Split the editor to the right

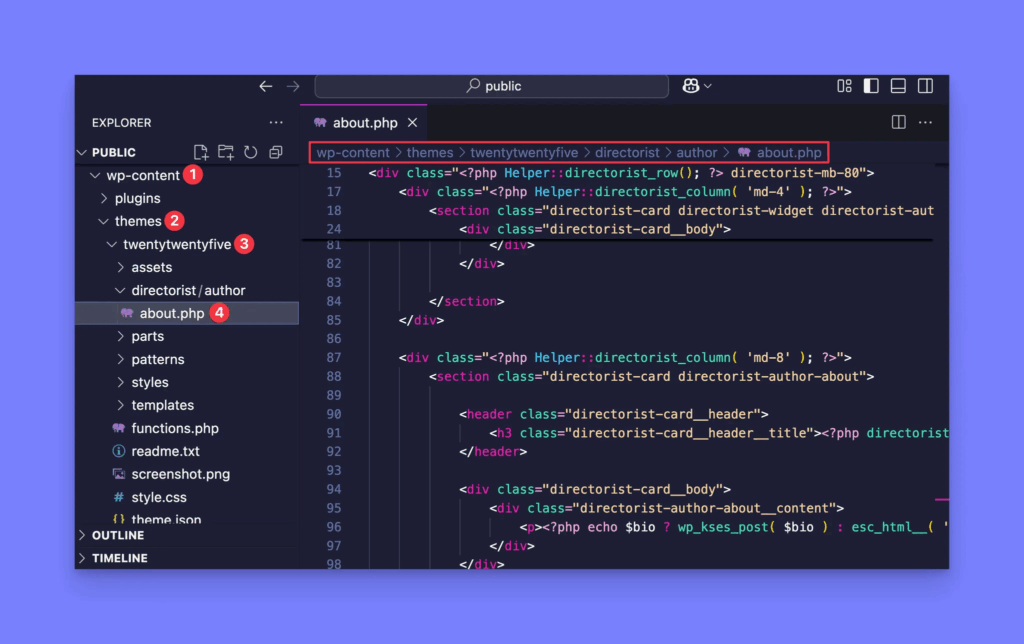tap(898, 122)
